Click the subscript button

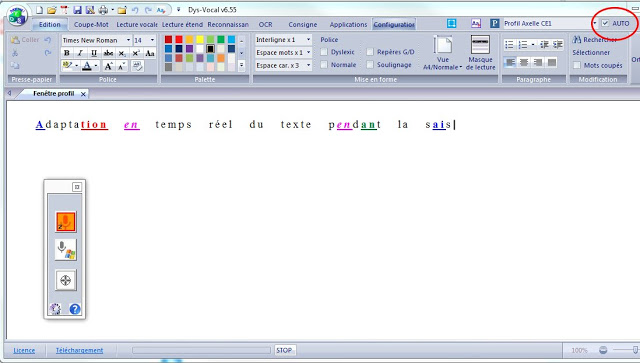coord(122,53)
